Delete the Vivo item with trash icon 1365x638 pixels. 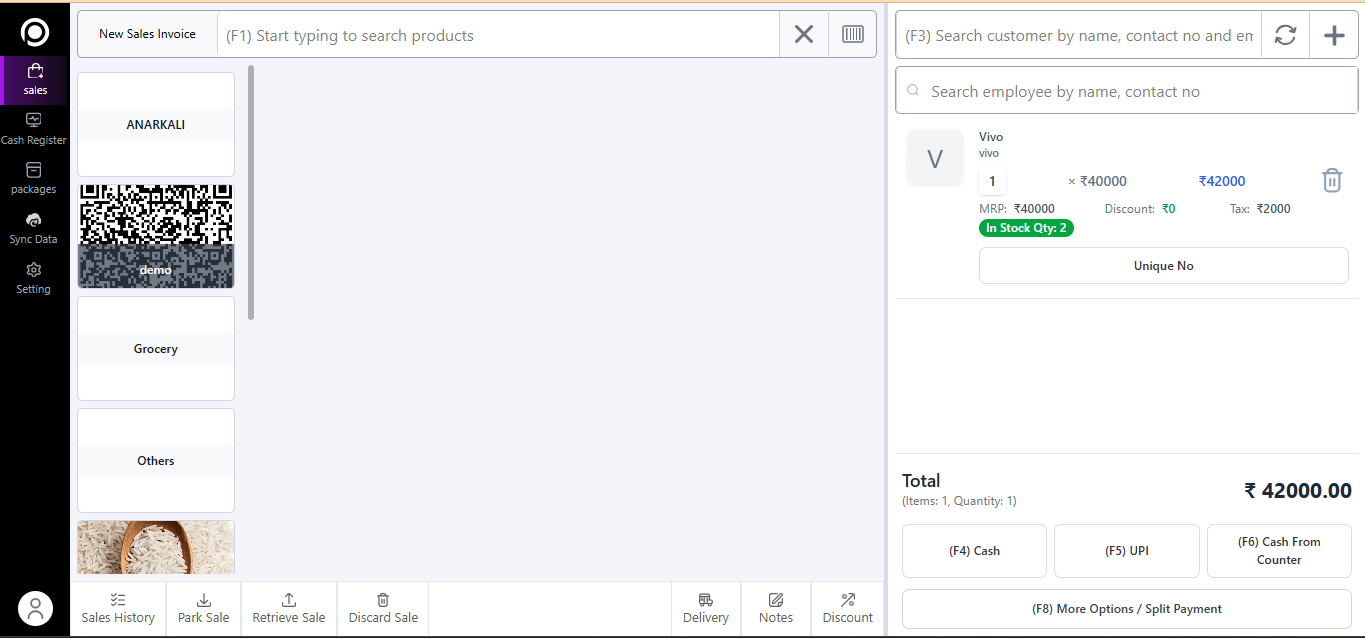pyautogui.click(x=1332, y=181)
